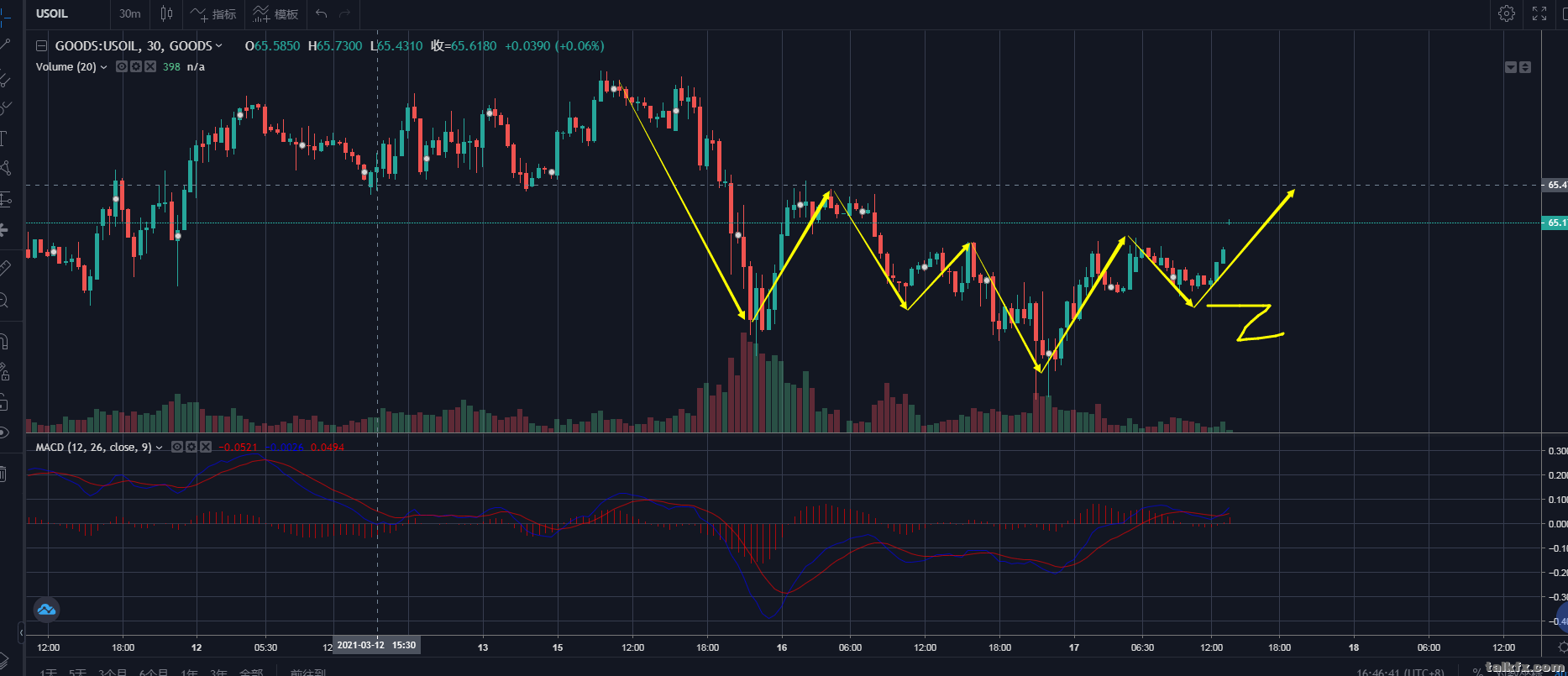Click the 0.00 level on MACD axis
The image size is (1568, 676).
[x=1556, y=524]
